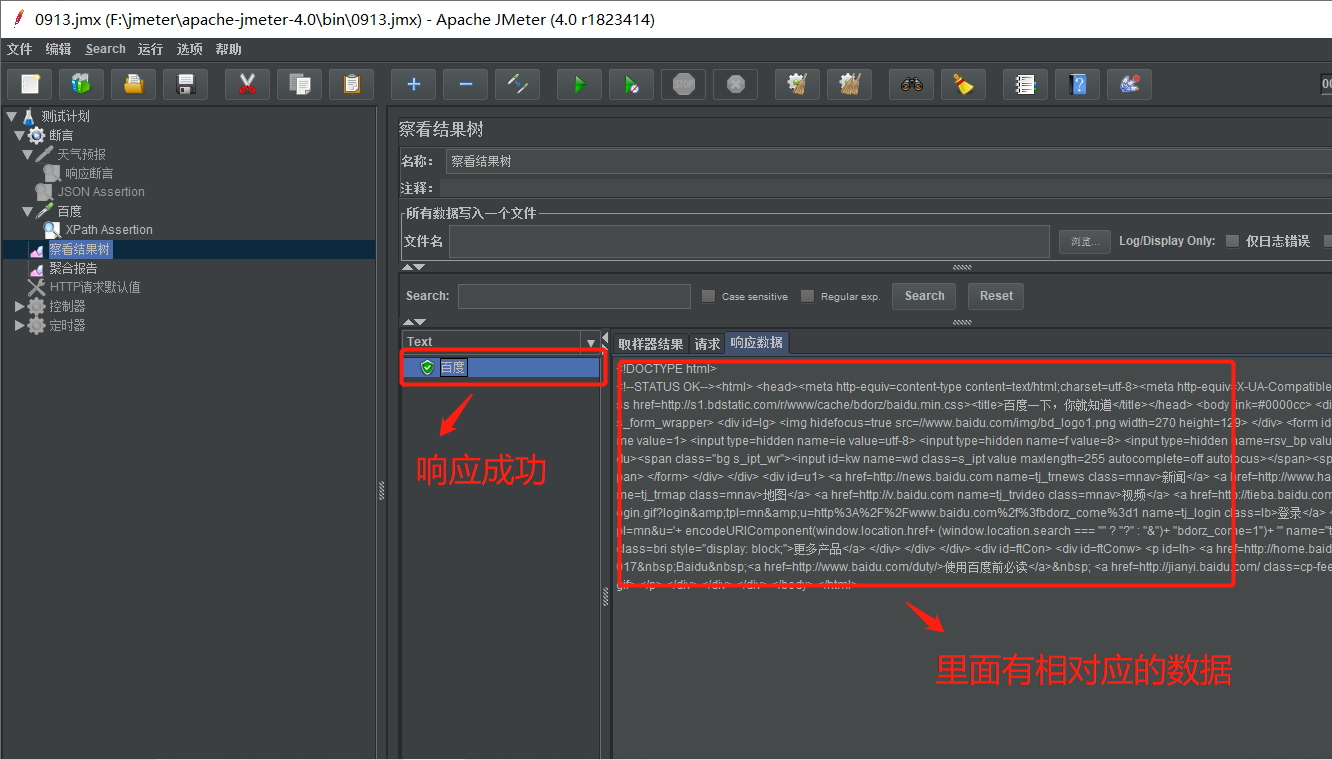Click the New test plan toolbar icon
This screenshot has width=1332, height=760.
point(30,84)
